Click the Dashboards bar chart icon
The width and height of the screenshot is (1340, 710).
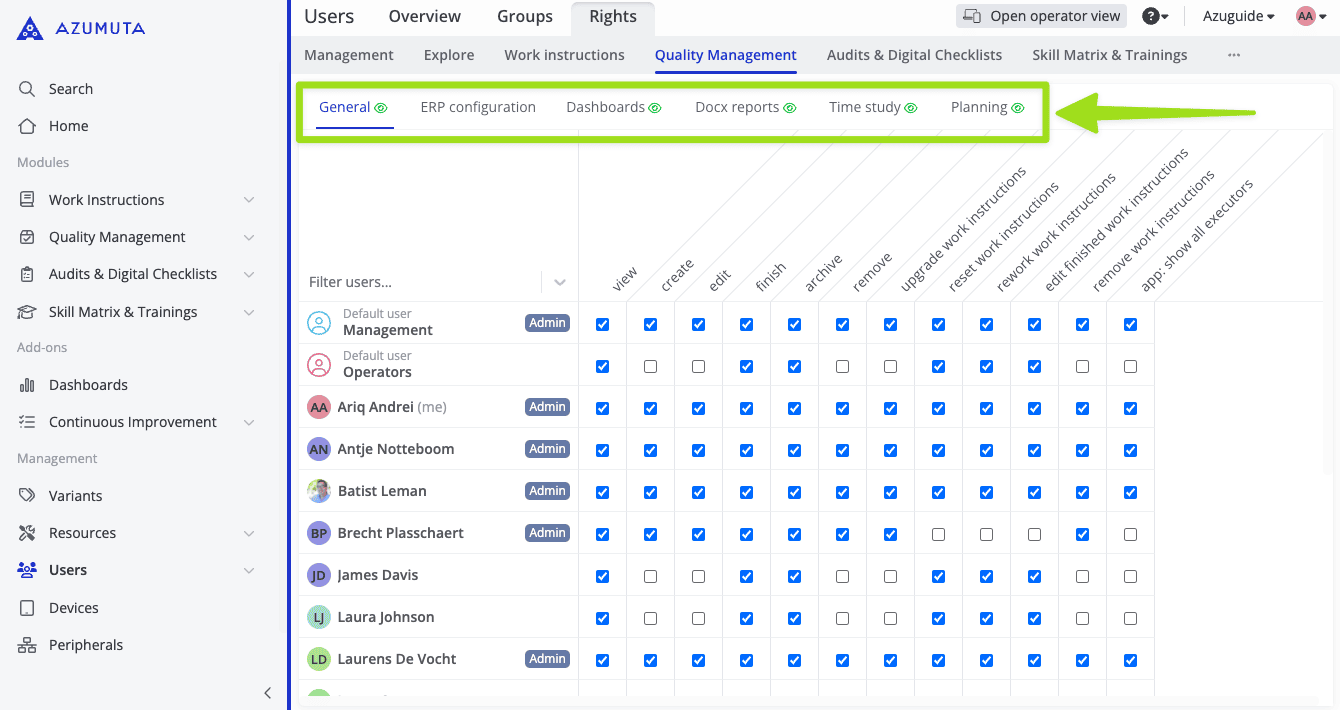point(27,385)
